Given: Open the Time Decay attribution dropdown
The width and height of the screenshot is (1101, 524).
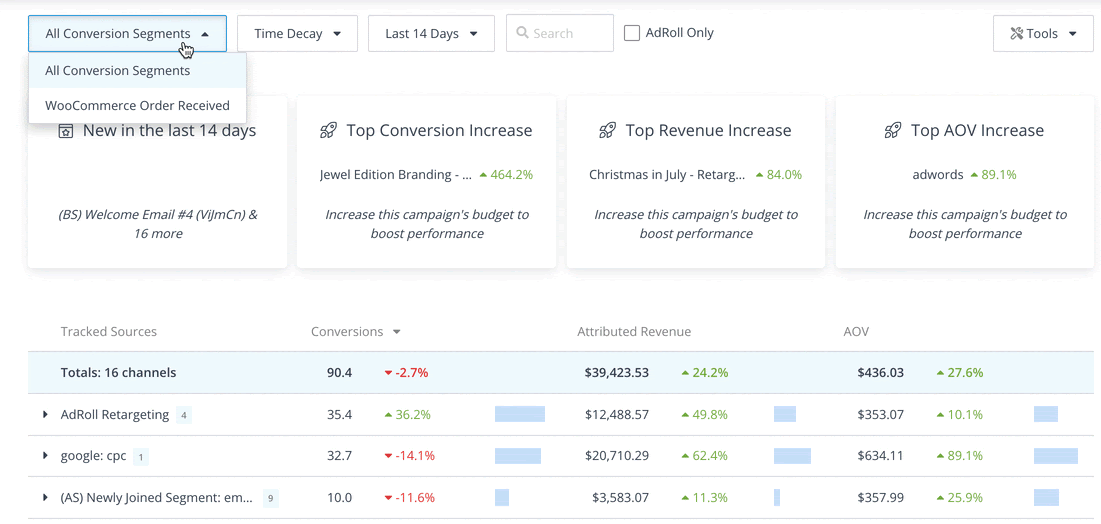Looking at the screenshot, I should (297, 33).
